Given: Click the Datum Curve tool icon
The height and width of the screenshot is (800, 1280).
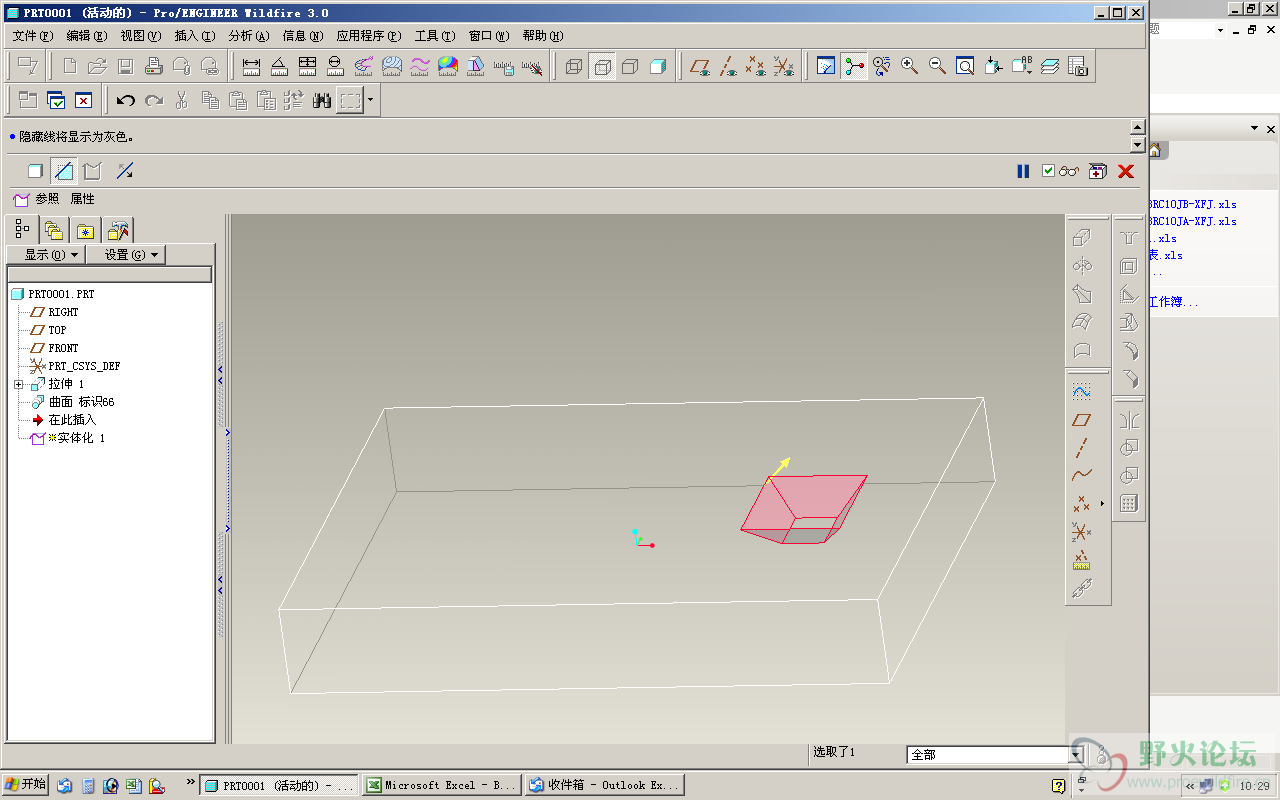Looking at the screenshot, I should [1082, 476].
